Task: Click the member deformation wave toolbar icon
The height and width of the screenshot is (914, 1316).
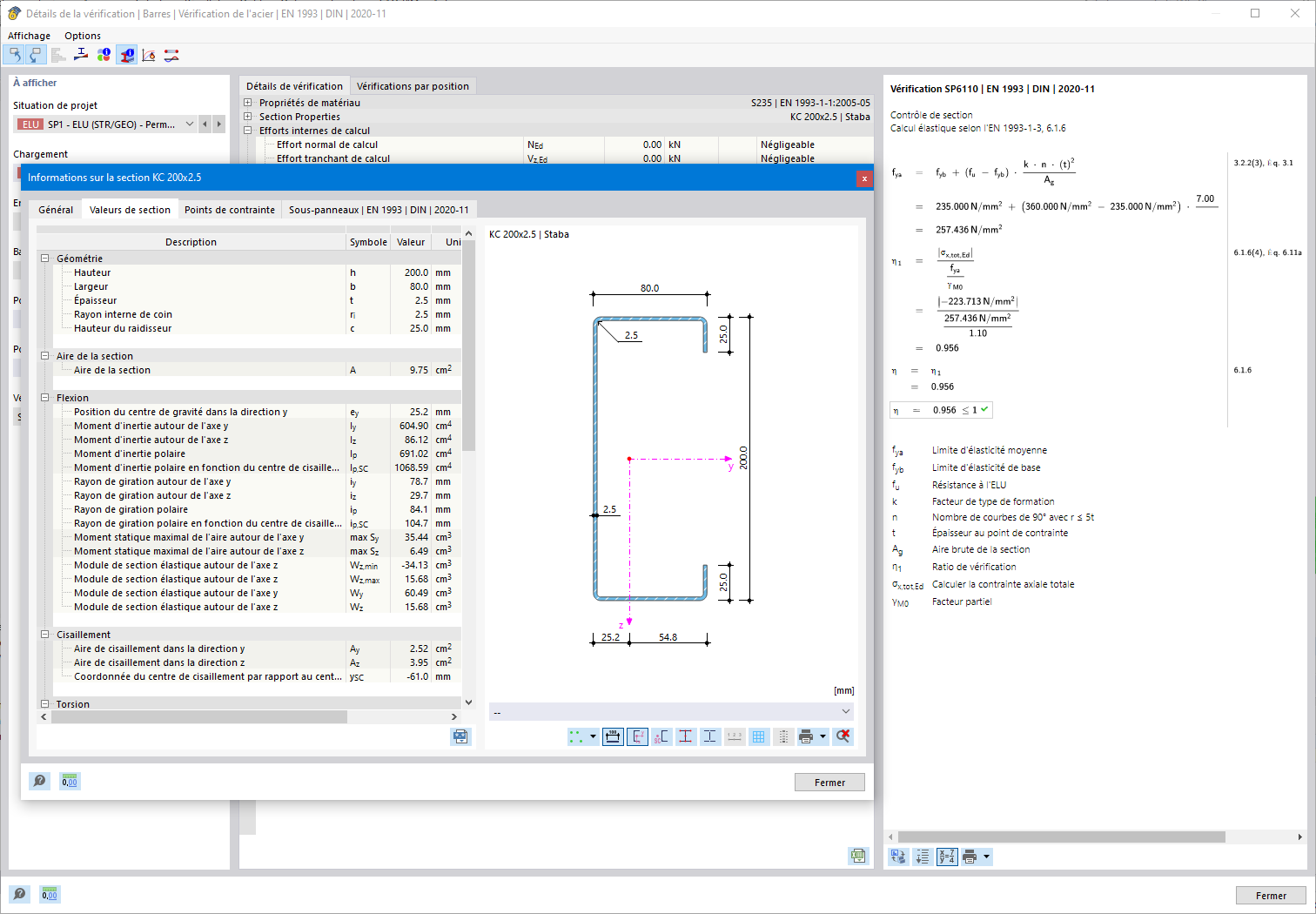Action: (x=171, y=55)
